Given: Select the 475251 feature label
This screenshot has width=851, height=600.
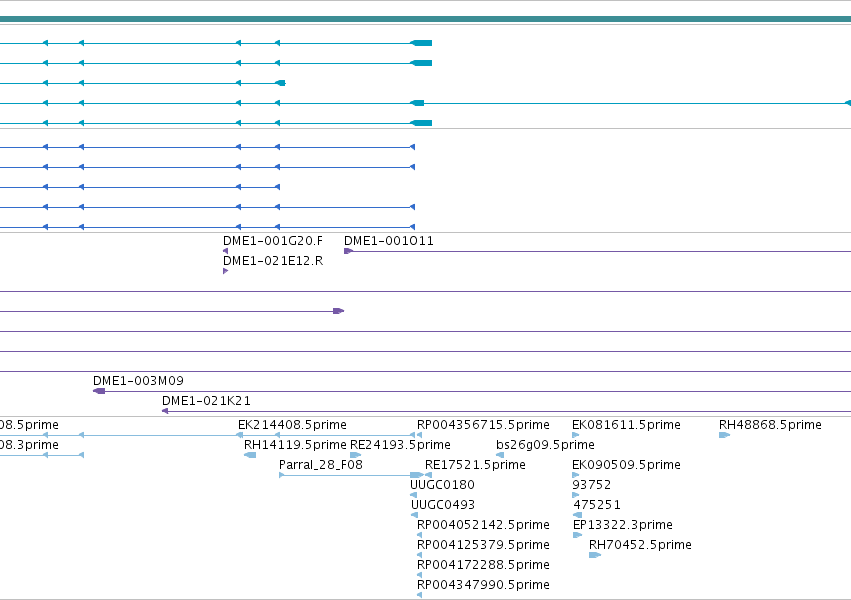Looking at the screenshot, I should pos(597,505).
